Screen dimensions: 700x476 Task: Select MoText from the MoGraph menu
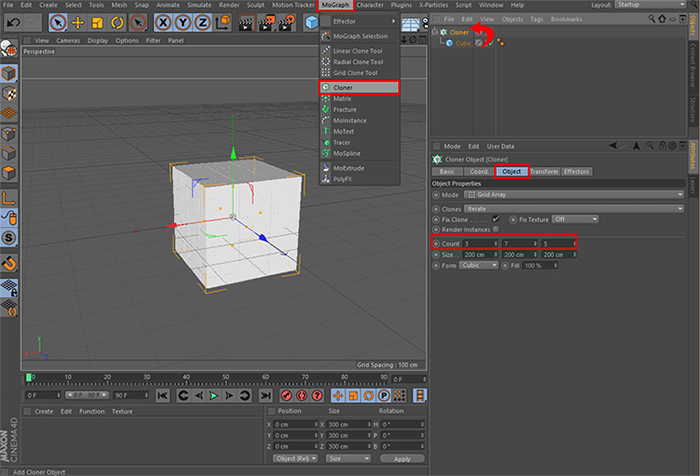pyautogui.click(x=359, y=131)
